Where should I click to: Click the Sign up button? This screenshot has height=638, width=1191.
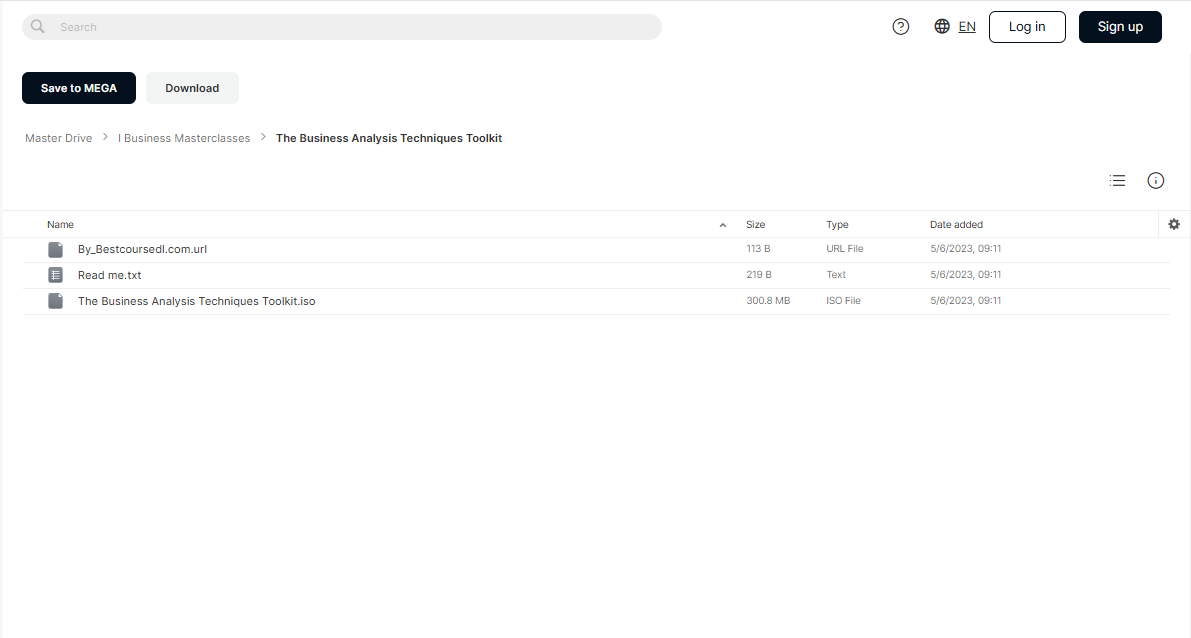(1120, 27)
